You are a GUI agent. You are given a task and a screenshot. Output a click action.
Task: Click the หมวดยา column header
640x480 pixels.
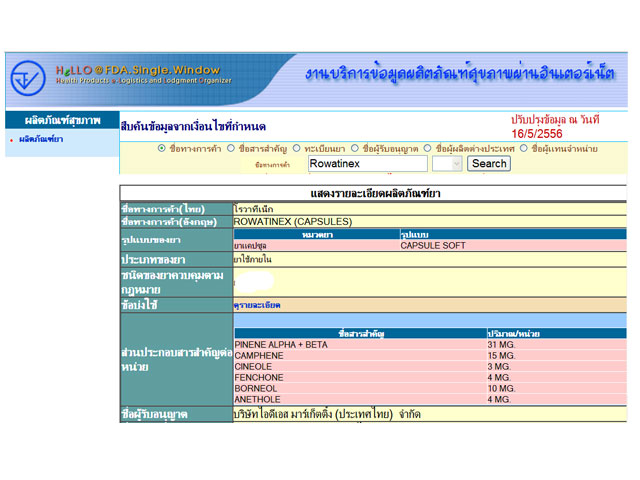point(317,235)
